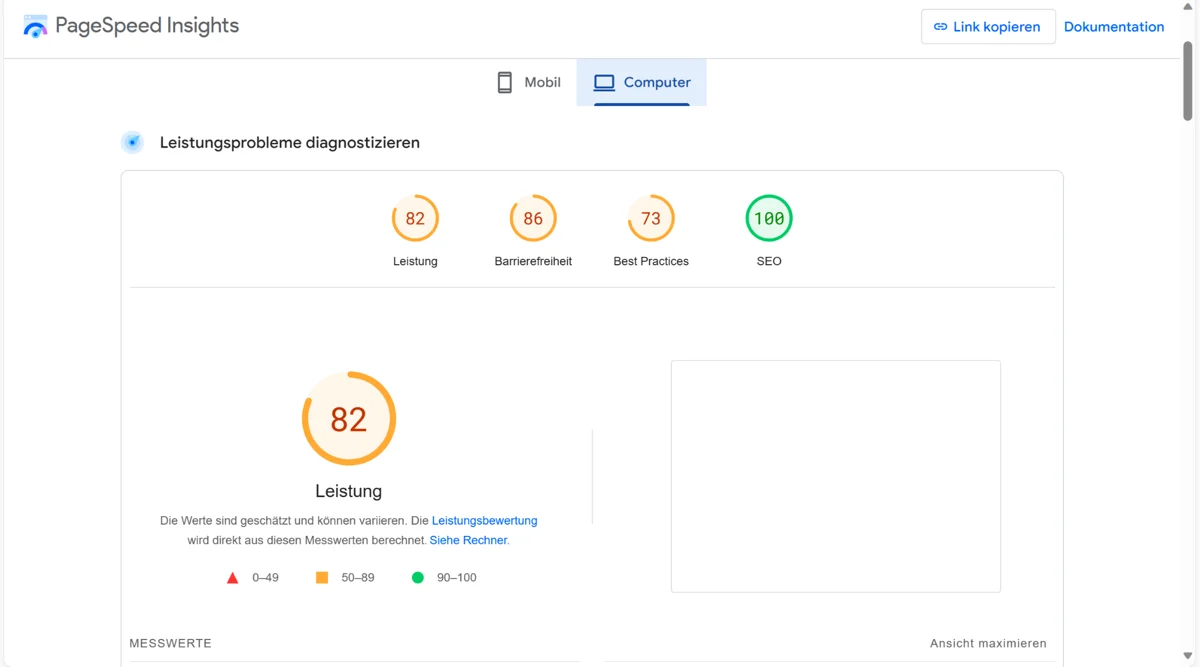Jump to Best Practices score gauge 73
Screen dimensions: 1200x667
pyautogui.click(x=651, y=218)
